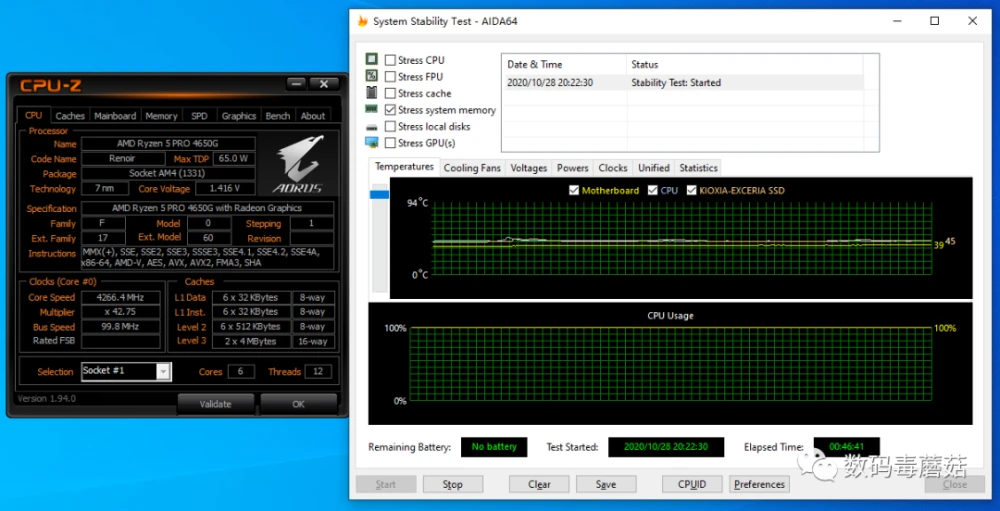Open the CPU-Z minimize dropdown button
Screen dimensions: 1000x511
[x=297, y=84]
